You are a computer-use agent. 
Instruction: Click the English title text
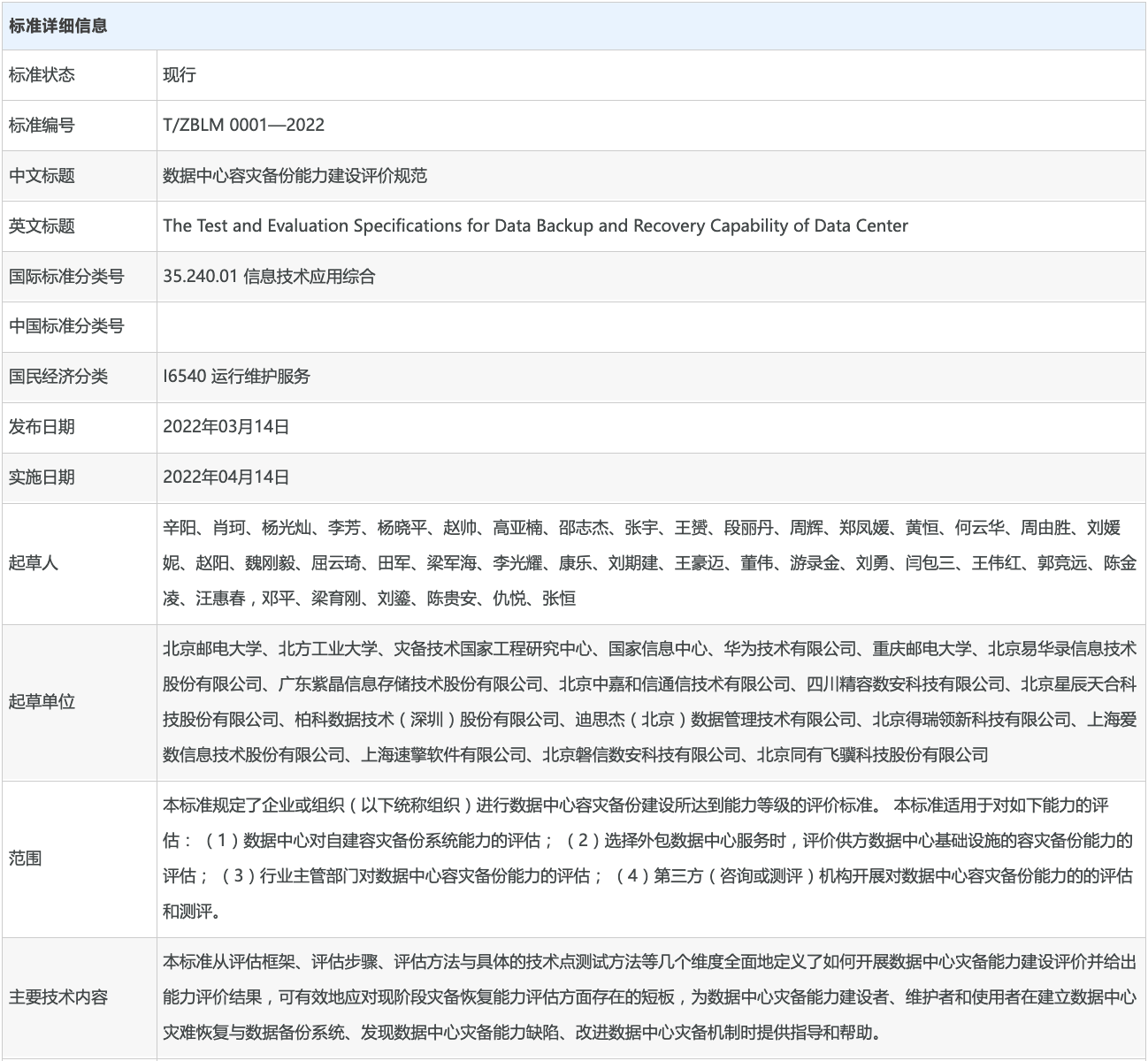[x=535, y=225]
